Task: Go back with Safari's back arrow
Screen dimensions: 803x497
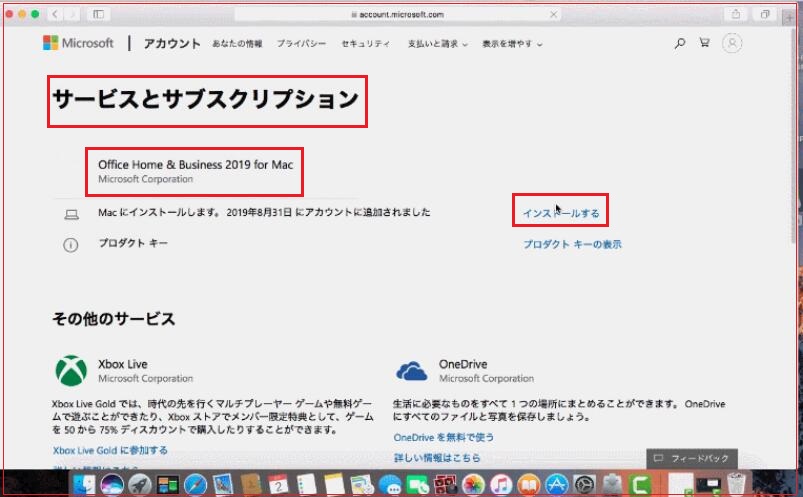Action: 55,14
